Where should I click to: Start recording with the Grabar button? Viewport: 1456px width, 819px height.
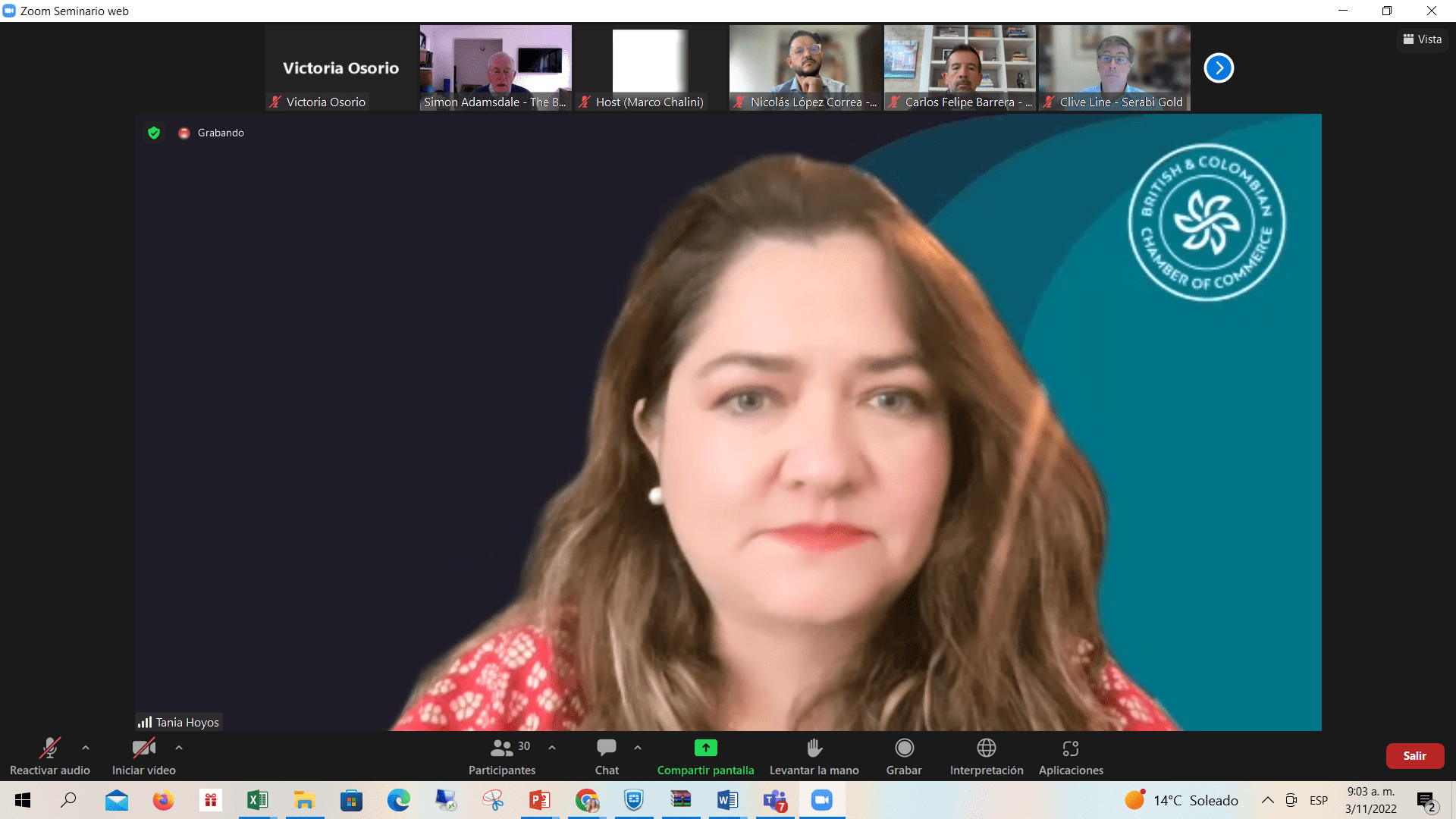coord(904,756)
